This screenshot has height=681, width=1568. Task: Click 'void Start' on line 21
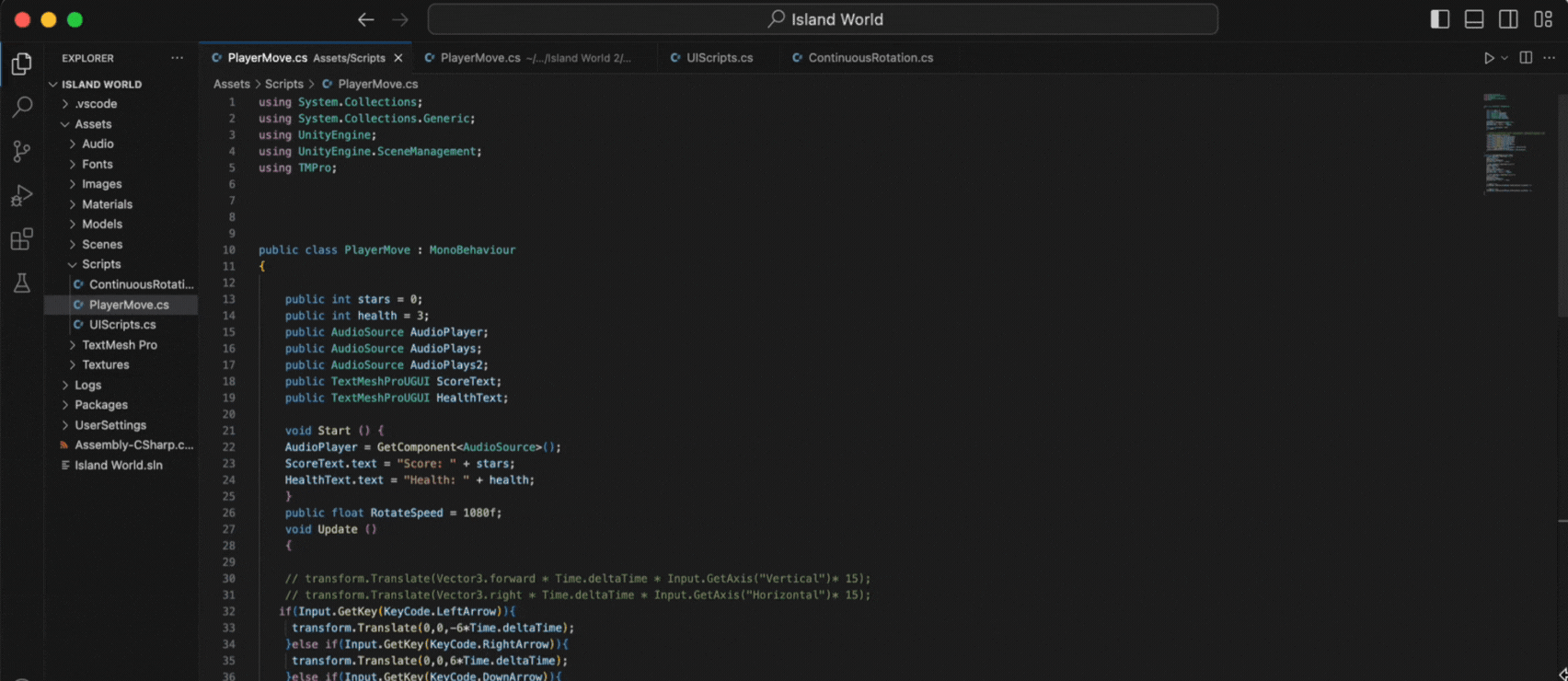click(x=317, y=431)
